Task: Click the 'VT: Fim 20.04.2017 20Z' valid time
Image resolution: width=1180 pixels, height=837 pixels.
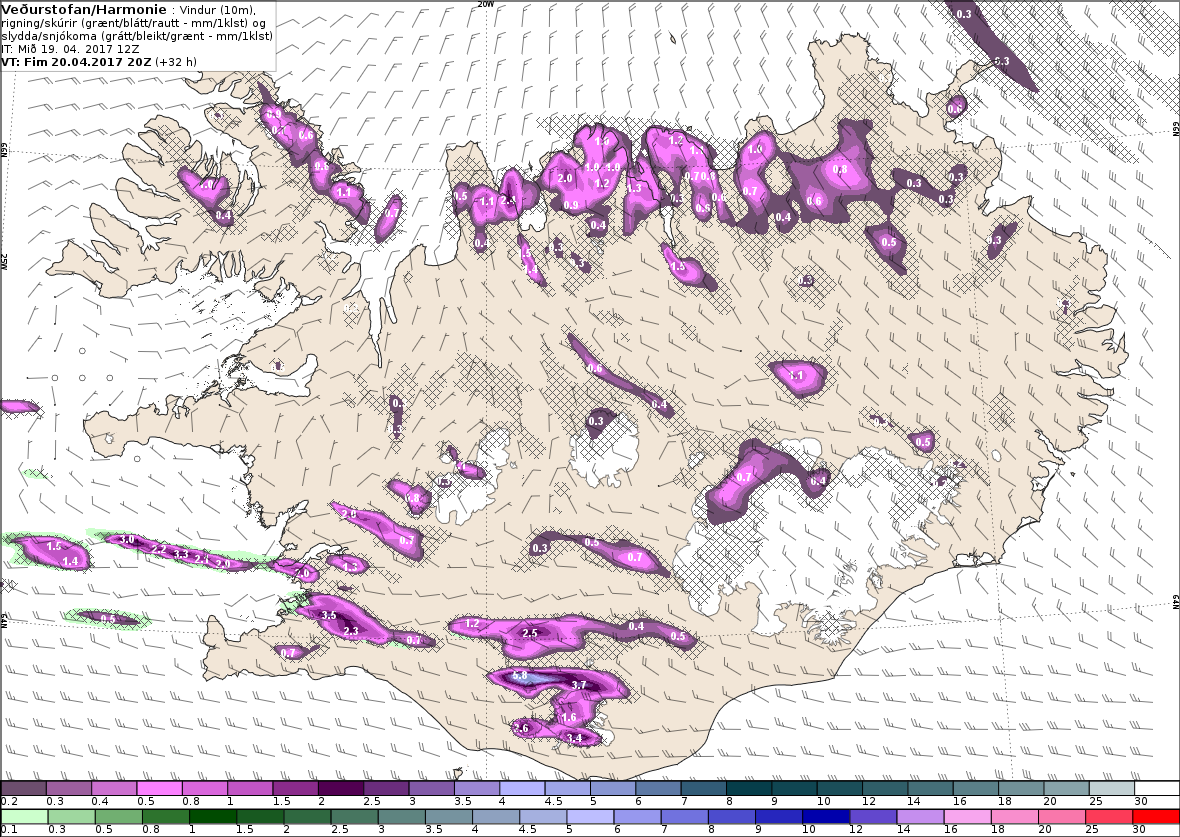Action: pyautogui.click(x=76, y=62)
